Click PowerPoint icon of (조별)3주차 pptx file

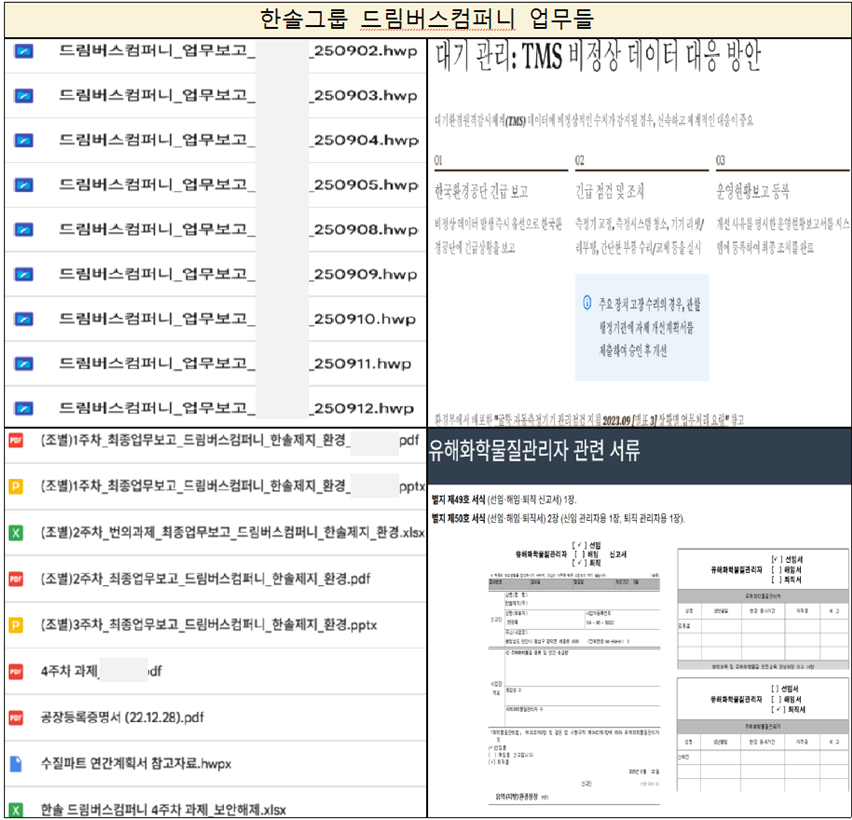tap(16, 625)
